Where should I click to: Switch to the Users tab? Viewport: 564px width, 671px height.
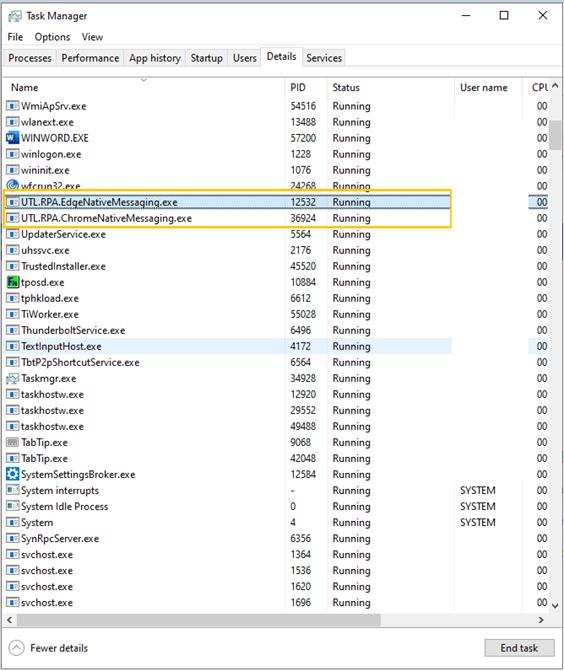point(244,58)
